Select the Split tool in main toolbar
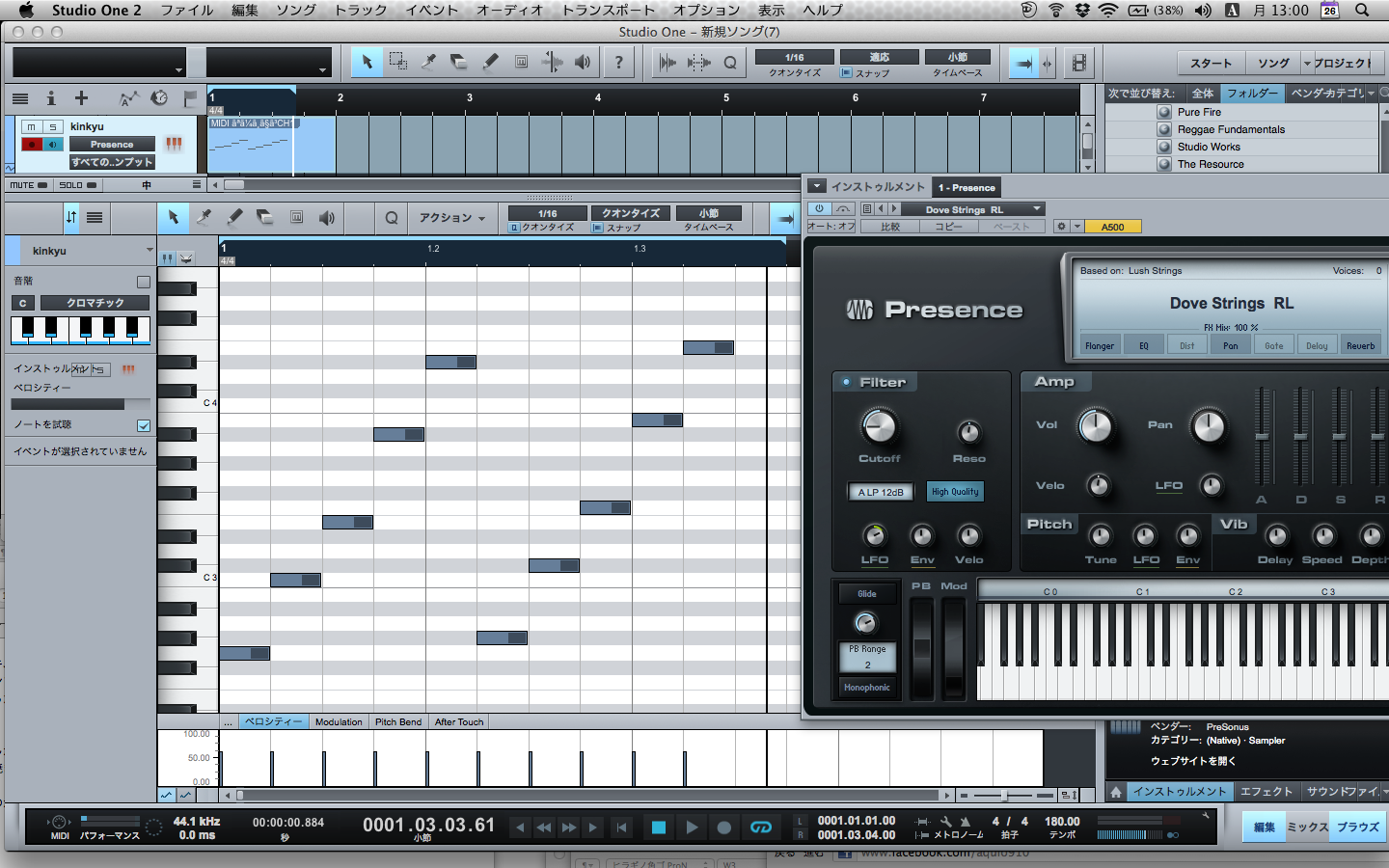This screenshot has height=868, width=1389. 428,63
